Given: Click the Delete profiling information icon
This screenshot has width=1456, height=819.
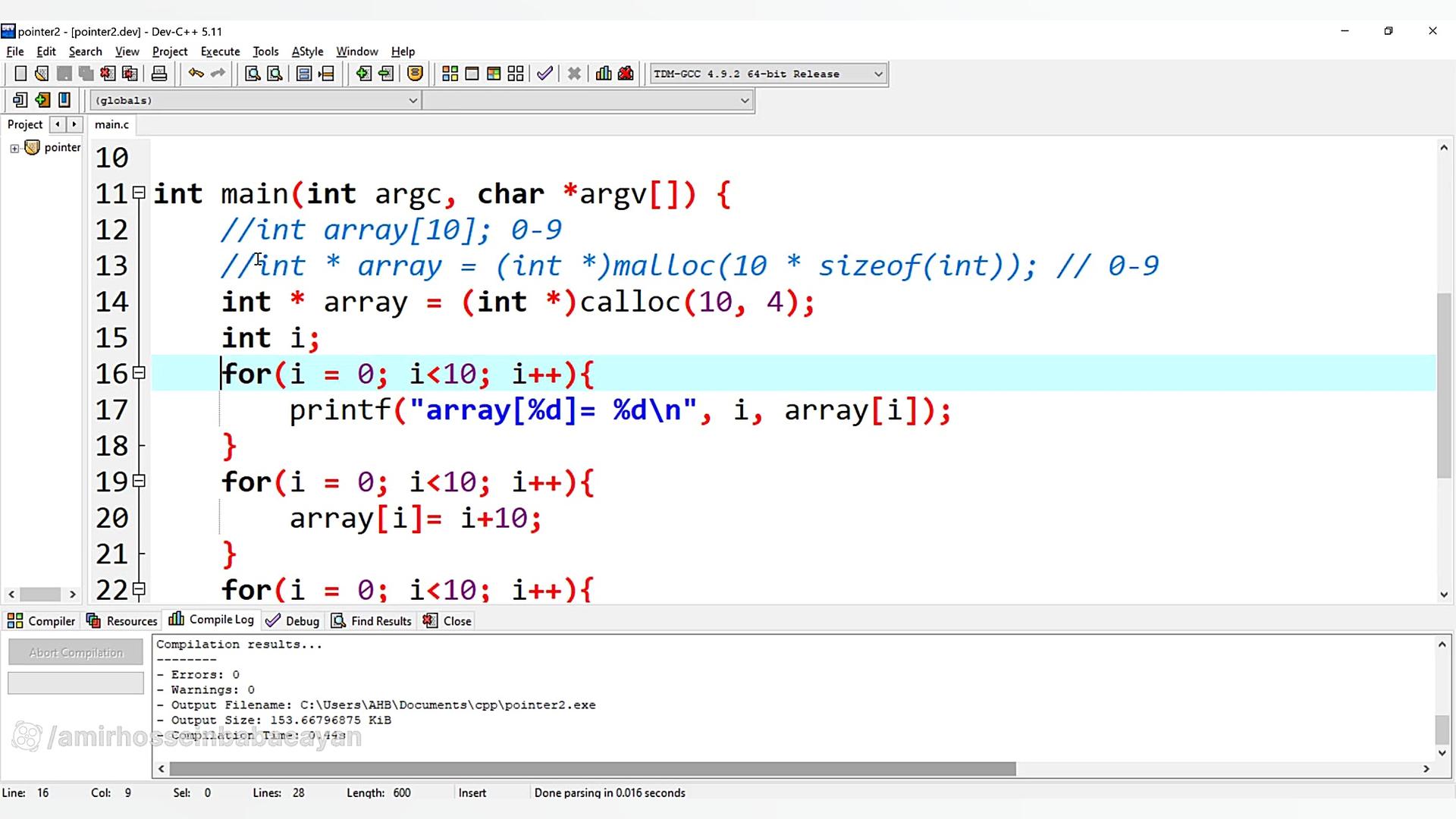Looking at the screenshot, I should (x=626, y=74).
